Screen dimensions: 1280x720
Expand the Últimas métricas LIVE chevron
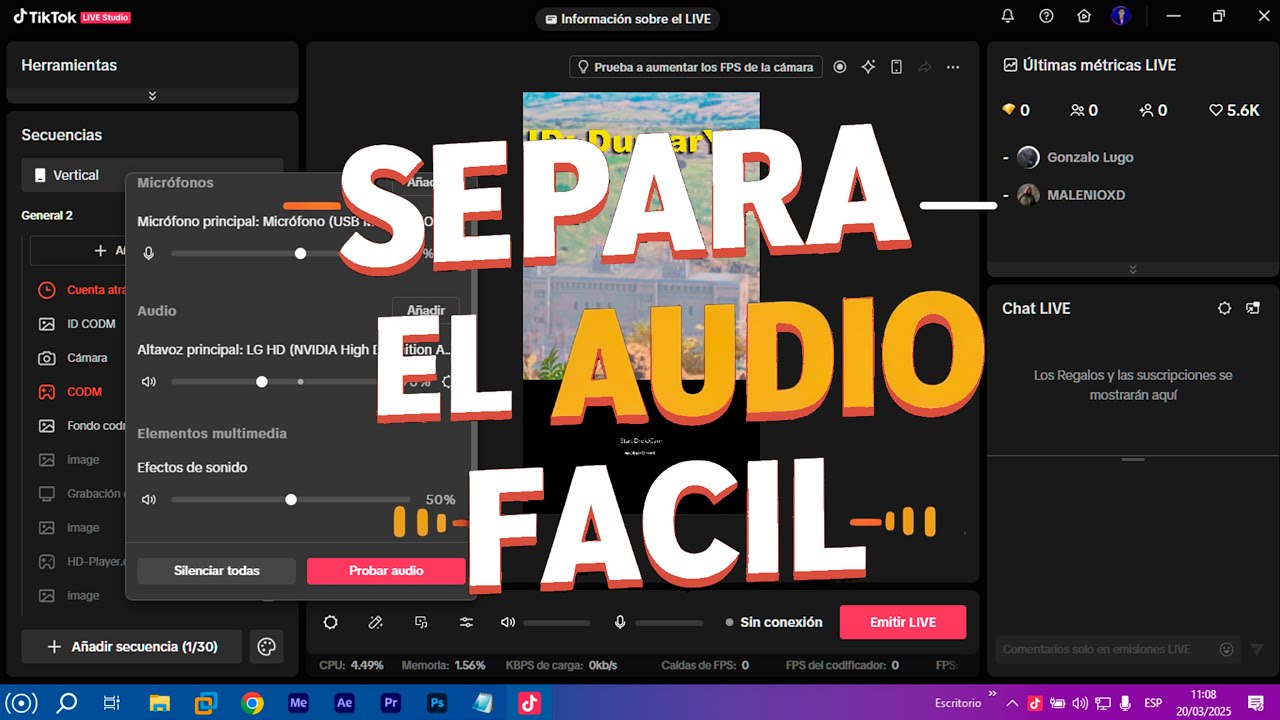point(1133,269)
